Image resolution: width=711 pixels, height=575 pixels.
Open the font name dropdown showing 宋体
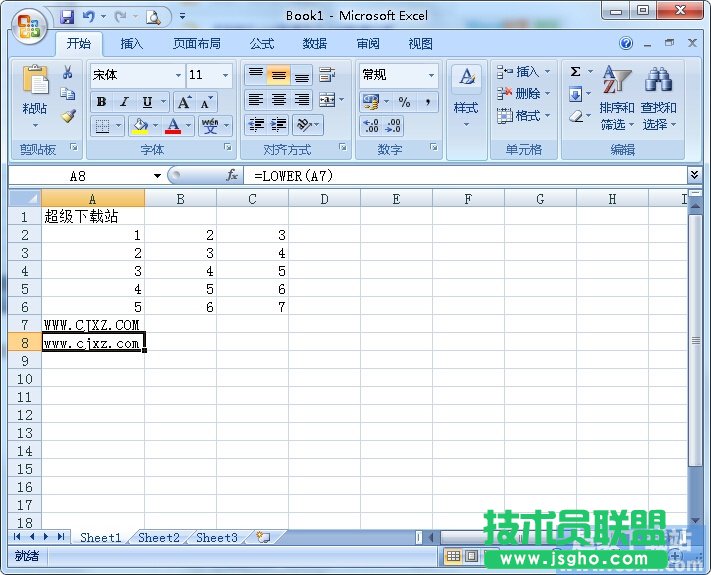click(137, 75)
